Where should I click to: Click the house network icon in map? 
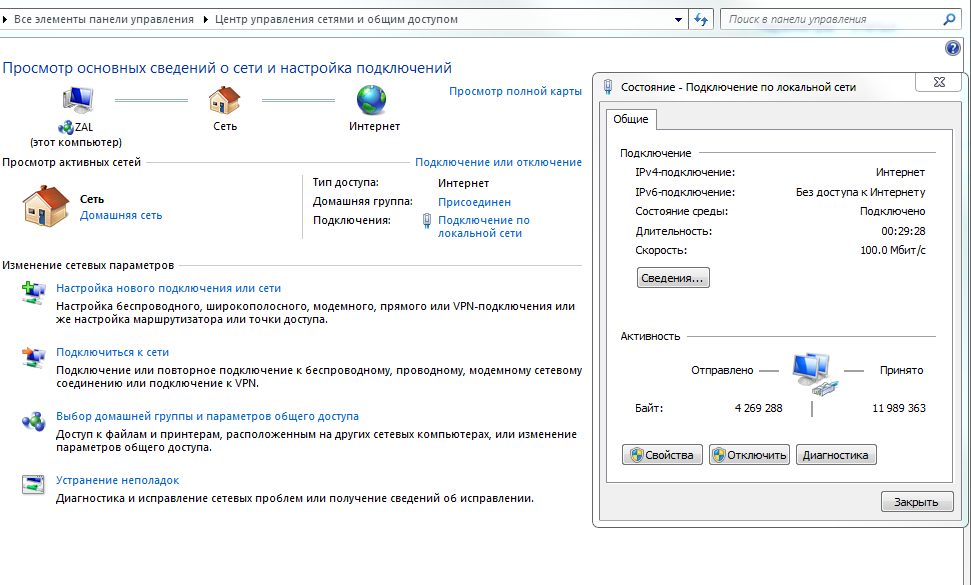[x=224, y=100]
